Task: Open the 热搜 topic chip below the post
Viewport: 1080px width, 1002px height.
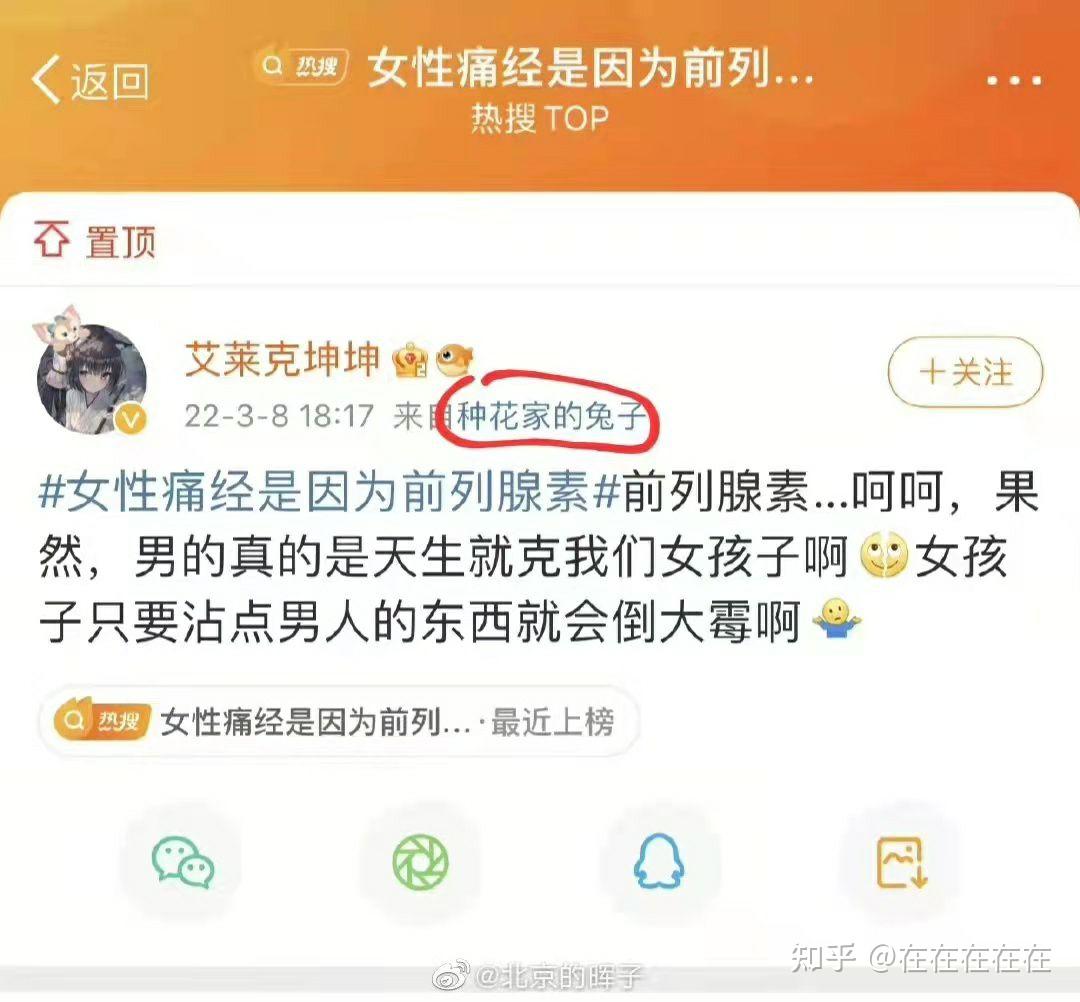Action: tap(338, 722)
